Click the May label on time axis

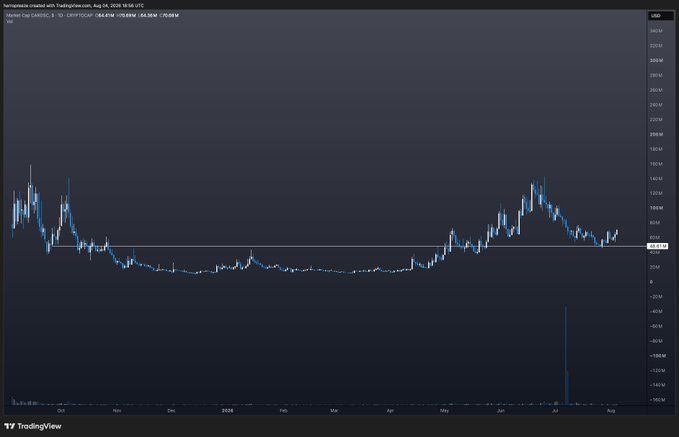tap(444, 411)
